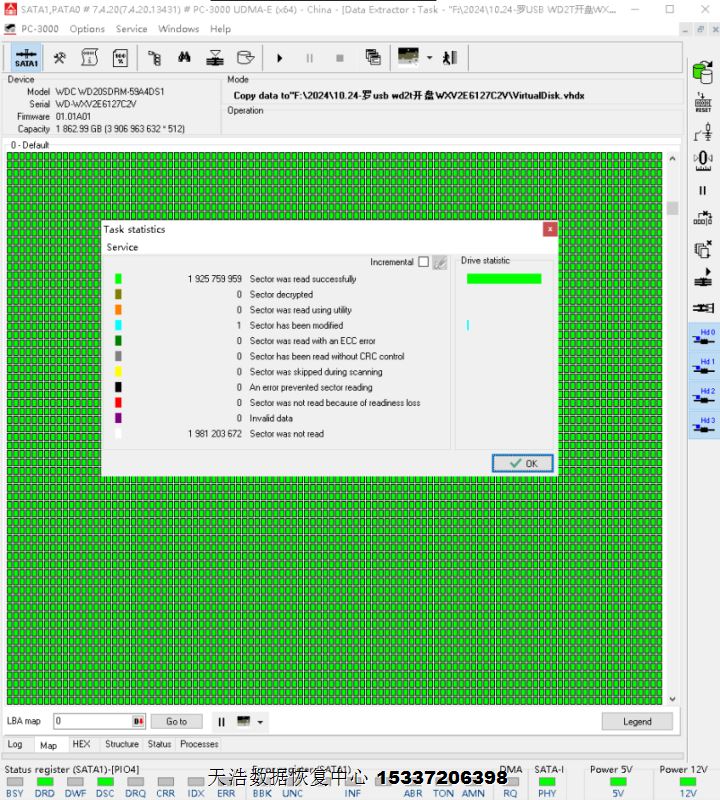The image size is (720, 800).
Task: Switch to the HEX tab
Action: click(81, 744)
